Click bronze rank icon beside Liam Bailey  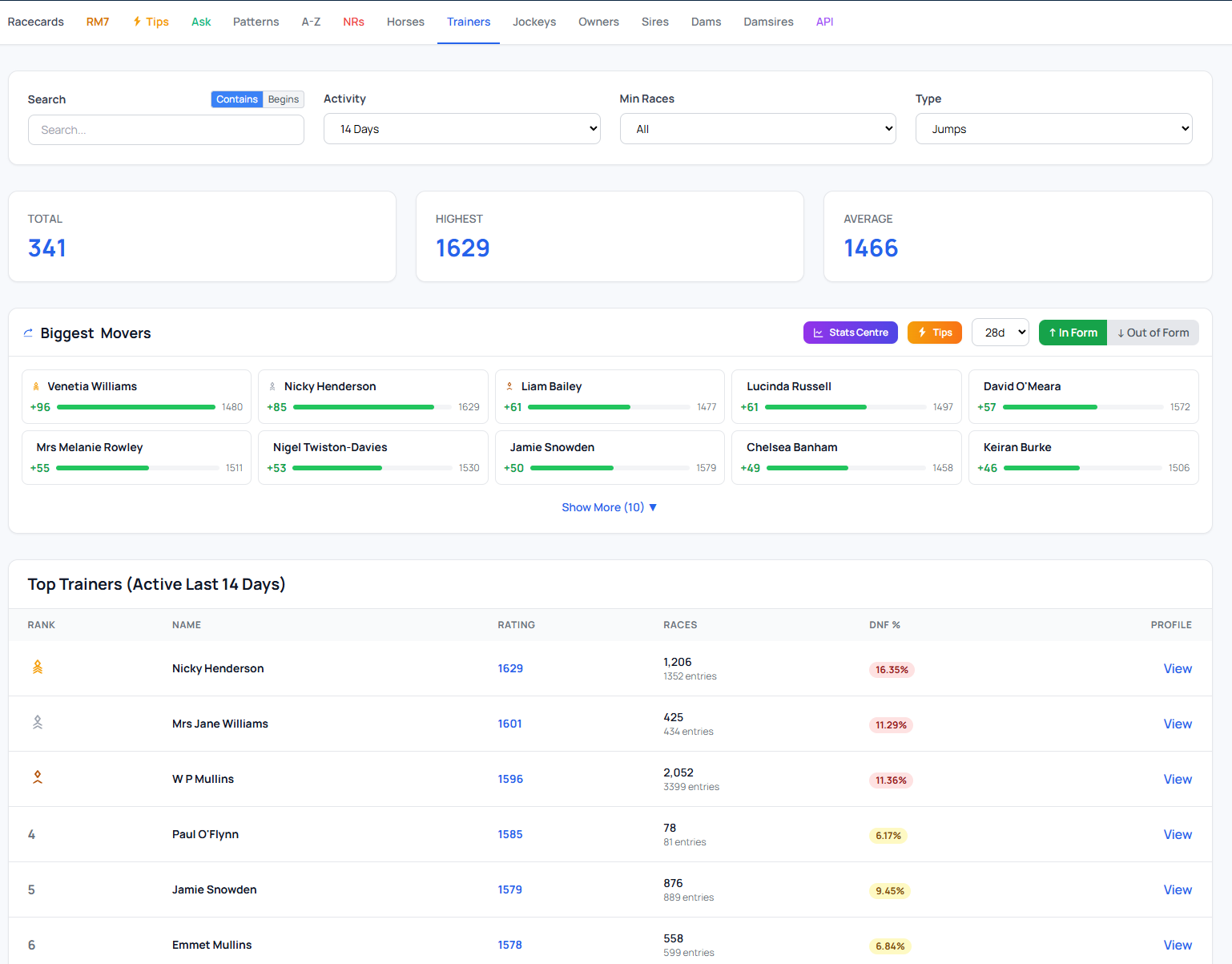tap(509, 386)
